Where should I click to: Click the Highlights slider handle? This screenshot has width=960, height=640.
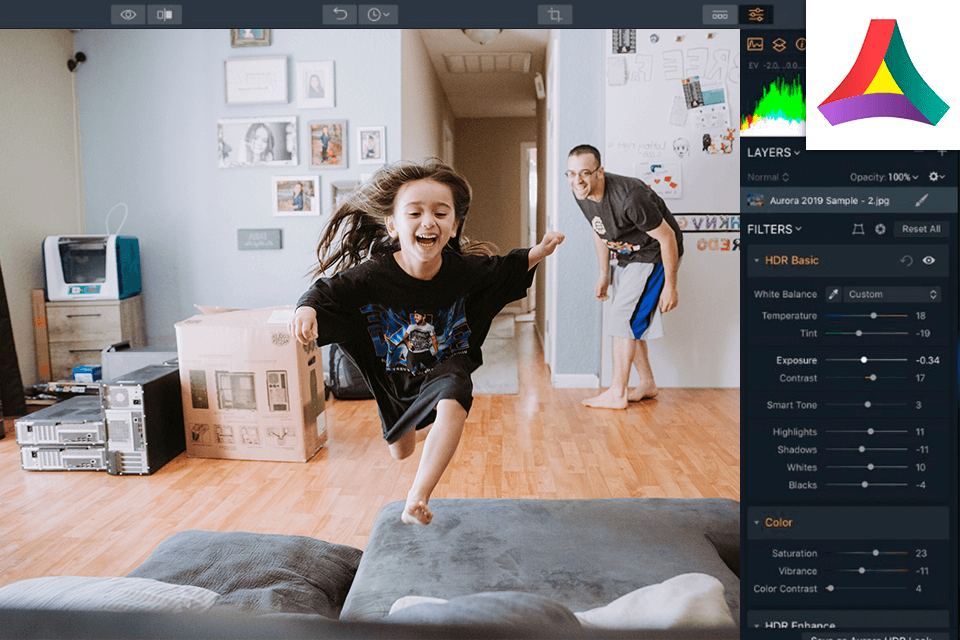click(871, 432)
